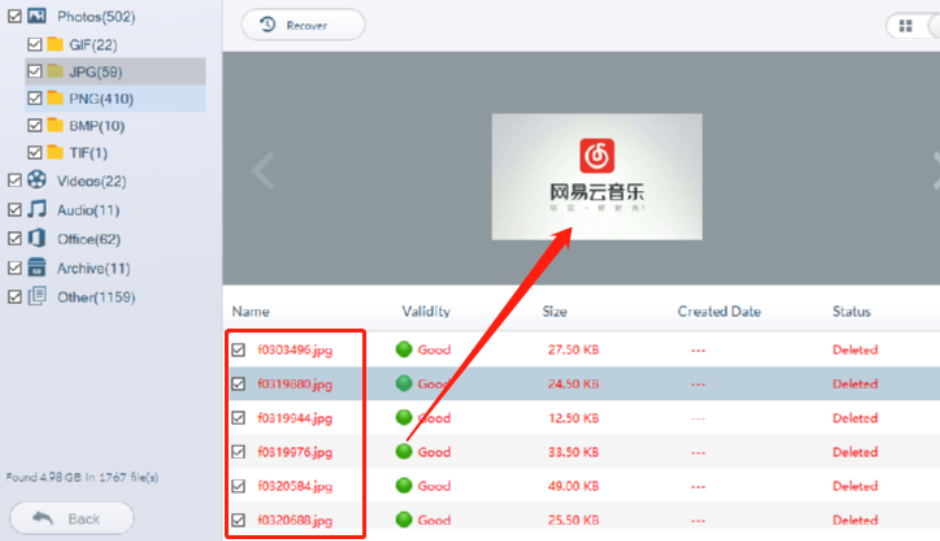Click the 33.50 KB size cell
Image resolution: width=940 pixels, height=541 pixels.
point(573,452)
